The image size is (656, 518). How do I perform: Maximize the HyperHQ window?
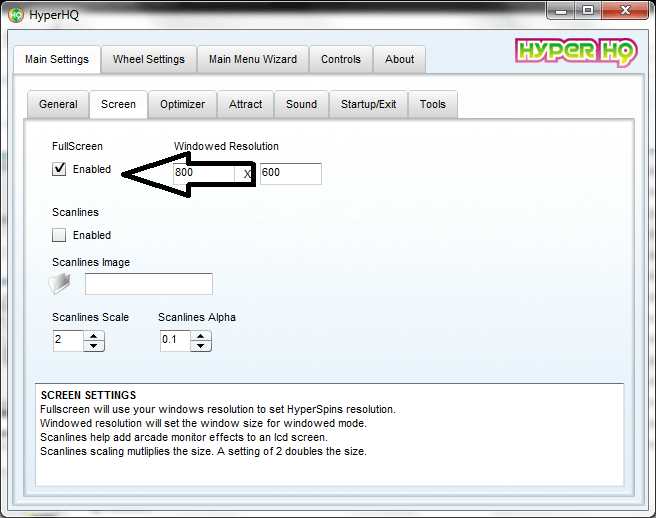(x=588, y=10)
